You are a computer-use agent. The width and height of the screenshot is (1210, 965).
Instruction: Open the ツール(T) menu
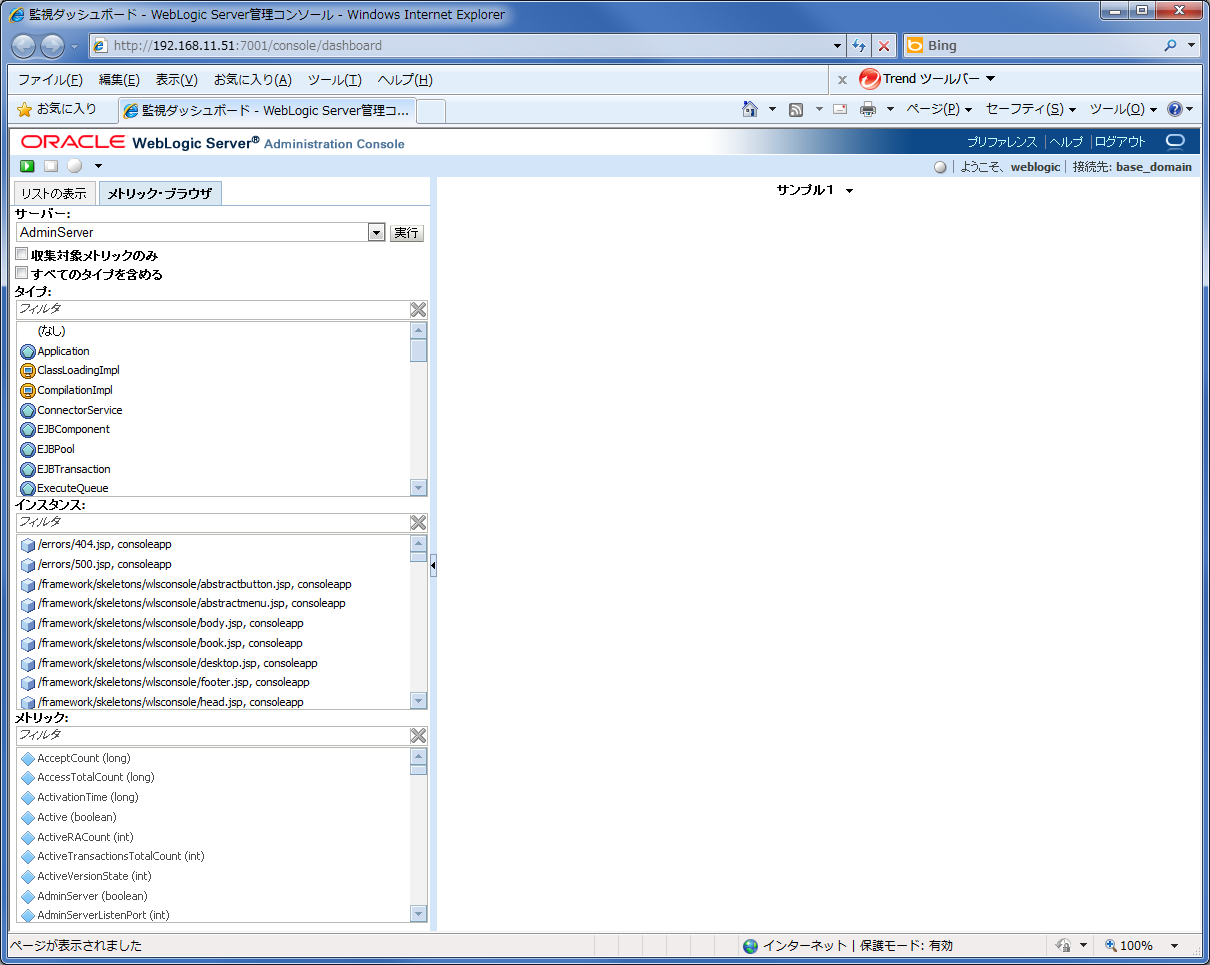tap(334, 80)
